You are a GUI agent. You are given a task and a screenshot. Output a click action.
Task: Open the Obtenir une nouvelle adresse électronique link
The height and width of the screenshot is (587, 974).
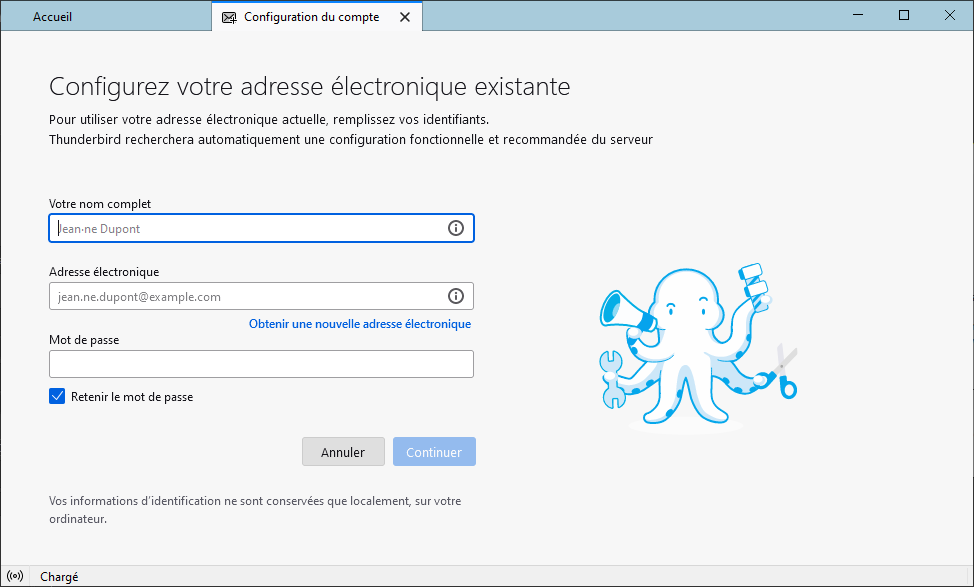[x=359, y=324]
